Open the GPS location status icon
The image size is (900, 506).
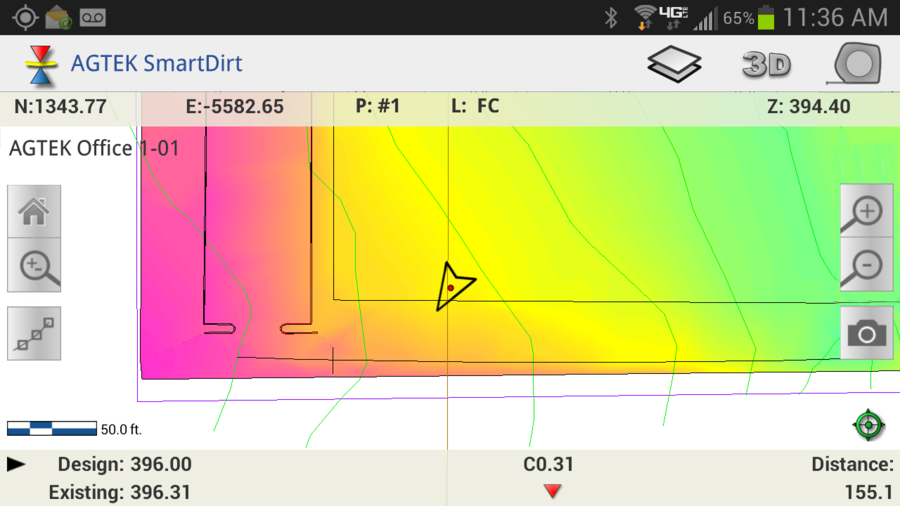tap(25, 17)
